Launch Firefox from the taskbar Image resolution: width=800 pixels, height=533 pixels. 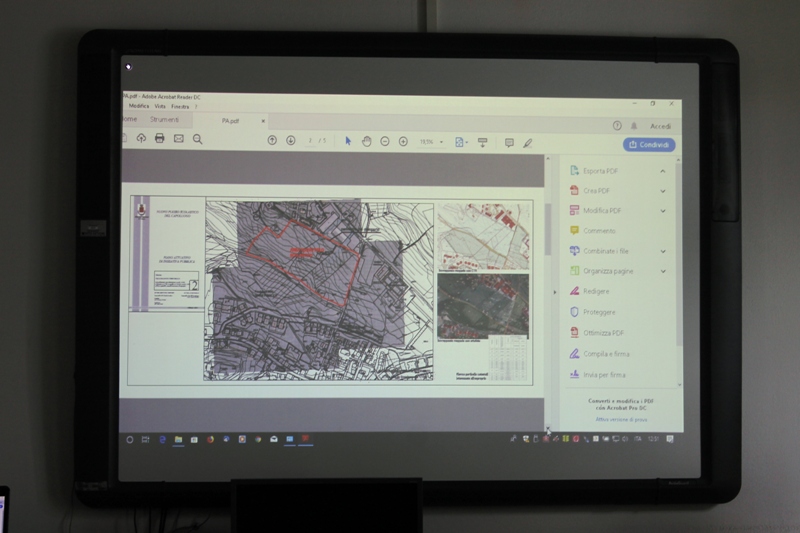(x=210, y=439)
